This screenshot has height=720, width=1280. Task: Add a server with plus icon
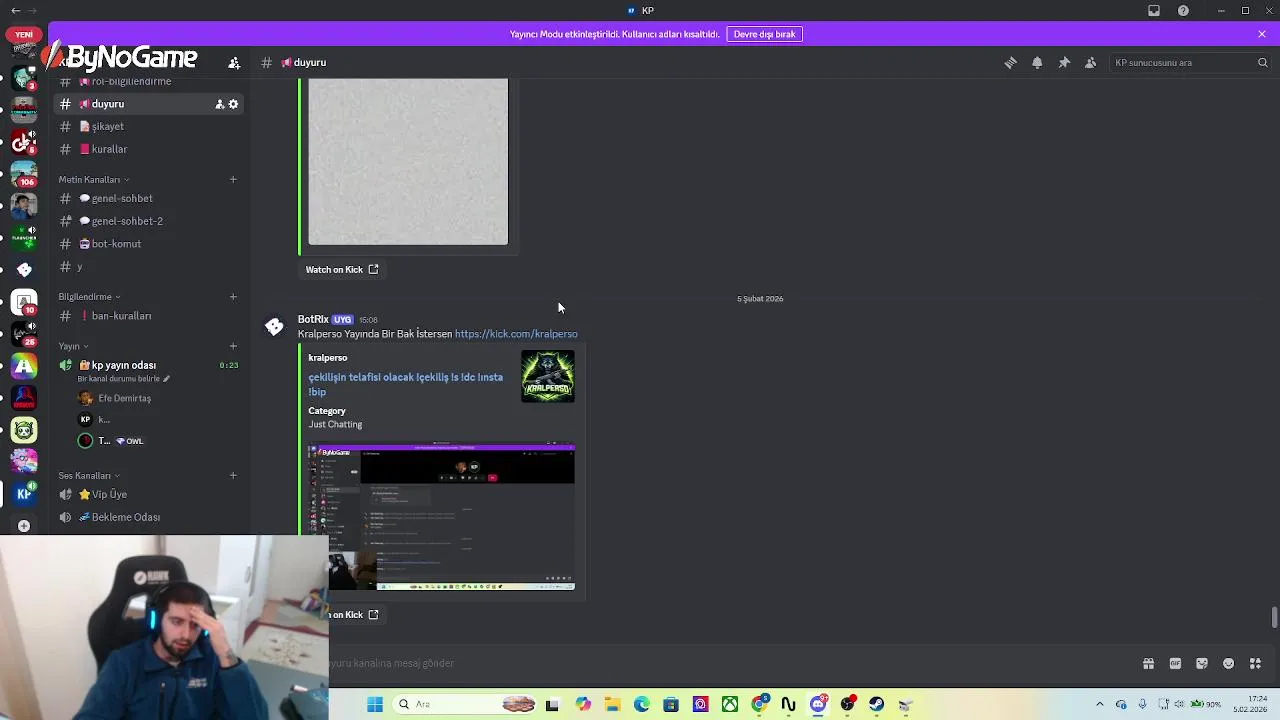tap(24, 525)
